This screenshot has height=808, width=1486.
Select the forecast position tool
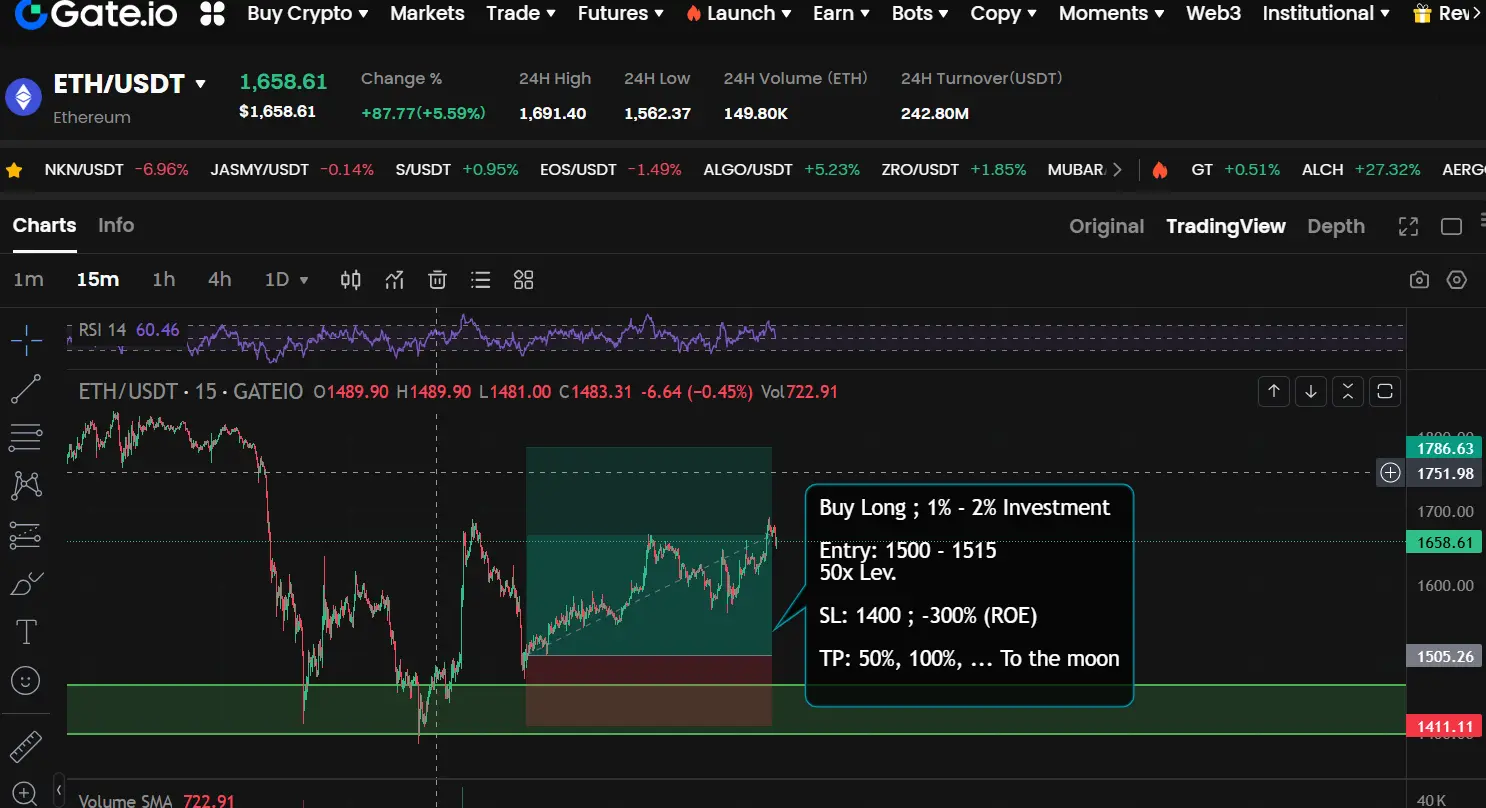(x=26, y=535)
